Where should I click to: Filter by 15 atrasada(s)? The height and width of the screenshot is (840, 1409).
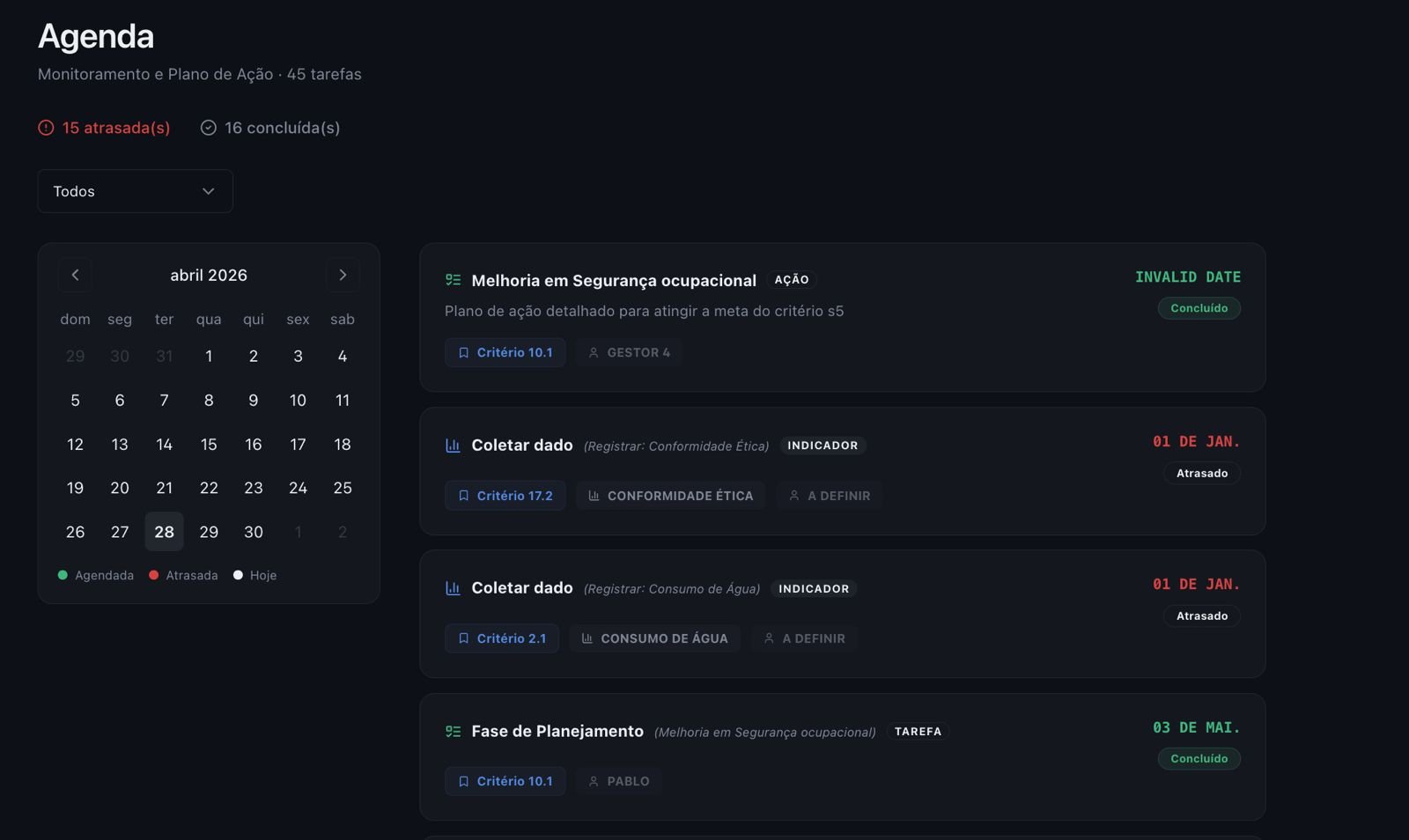(x=104, y=128)
